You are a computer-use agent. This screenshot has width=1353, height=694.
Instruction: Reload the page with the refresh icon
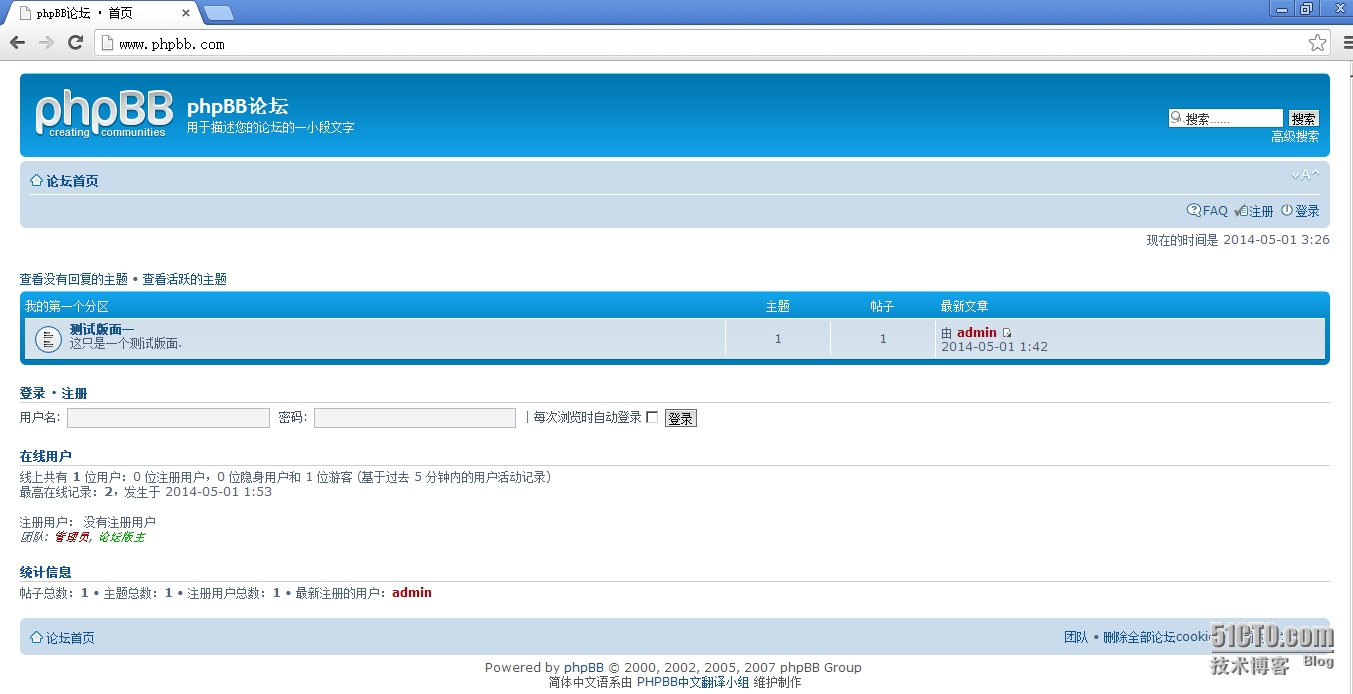coord(75,43)
